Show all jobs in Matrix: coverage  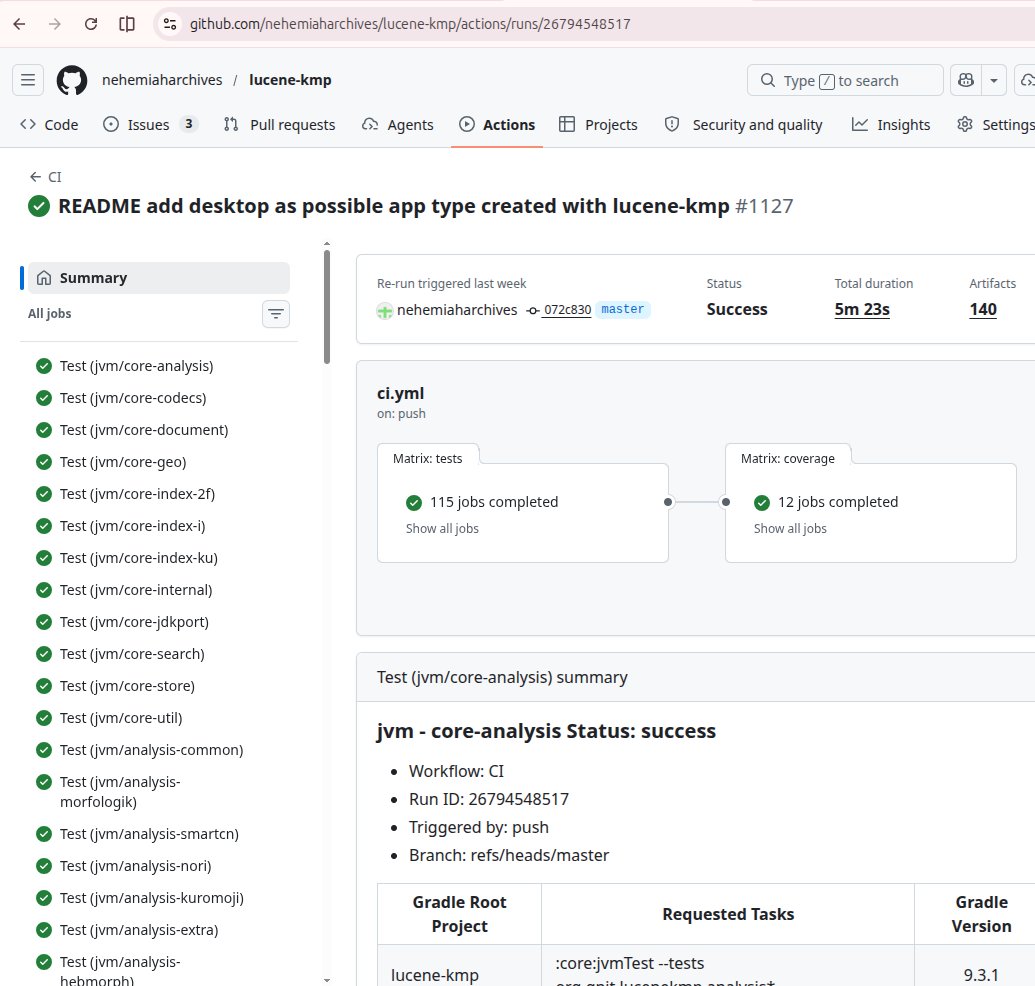(790, 529)
